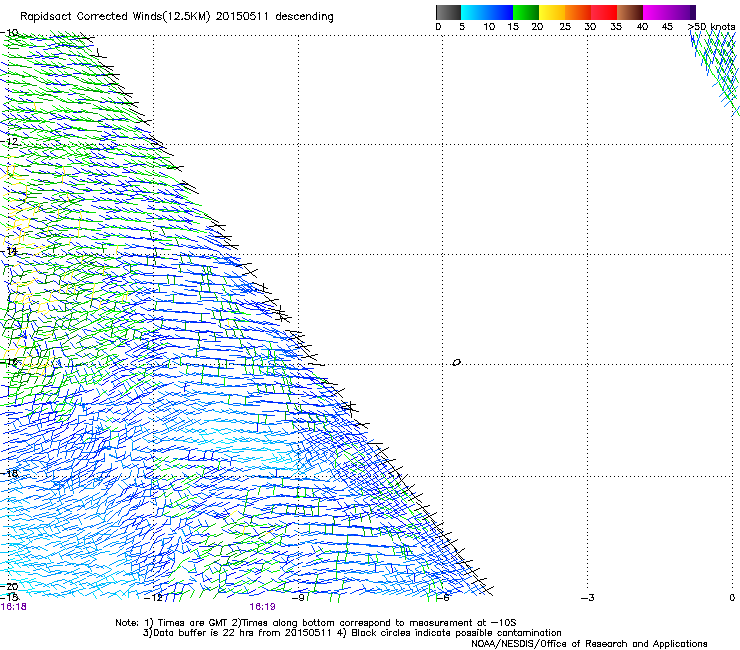740x650 pixels.
Task: Click the cyan segment of the wind legend
Action: pos(474,12)
